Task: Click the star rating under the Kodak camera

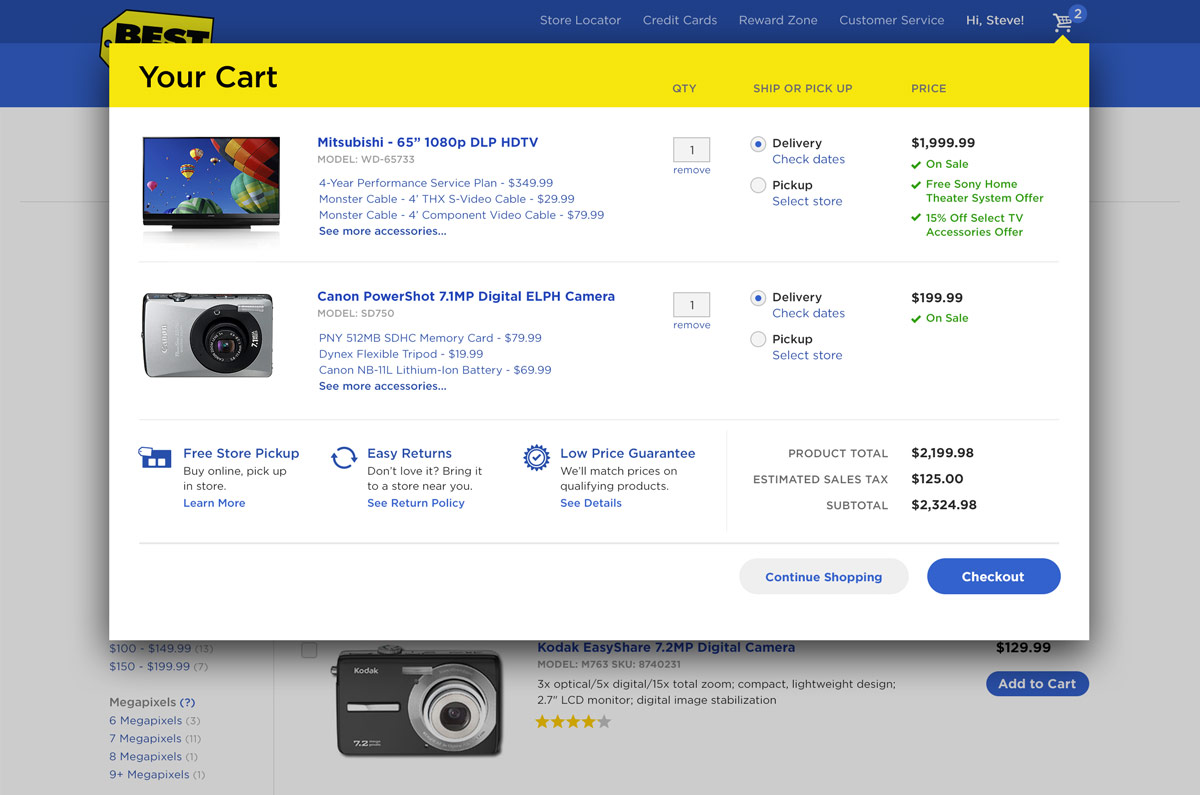Action: (x=574, y=720)
